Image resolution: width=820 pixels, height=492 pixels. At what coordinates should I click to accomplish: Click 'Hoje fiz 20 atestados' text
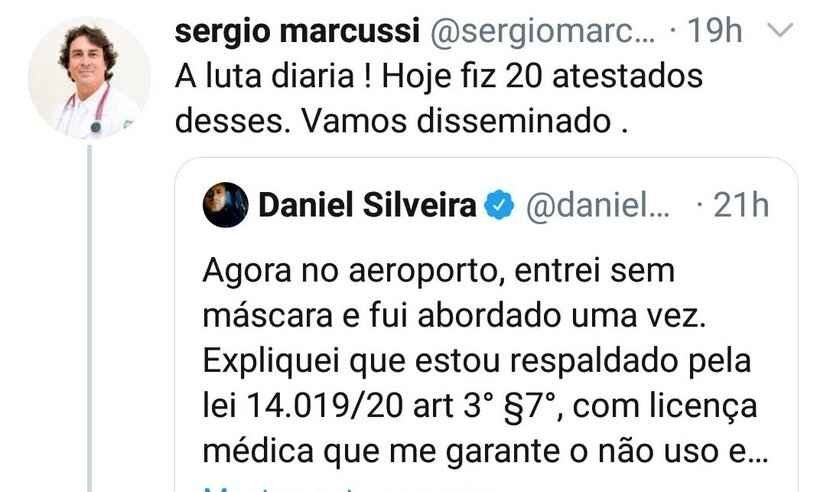pos(542,77)
